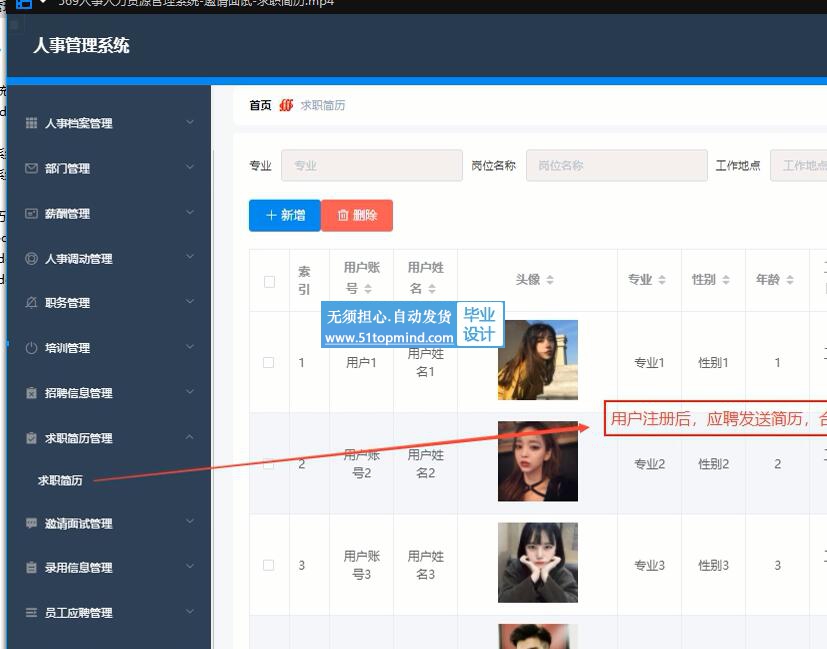The height and width of the screenshot is (649, 827).
Task: Open avatar photo in row 2
Action: [537, 461]
